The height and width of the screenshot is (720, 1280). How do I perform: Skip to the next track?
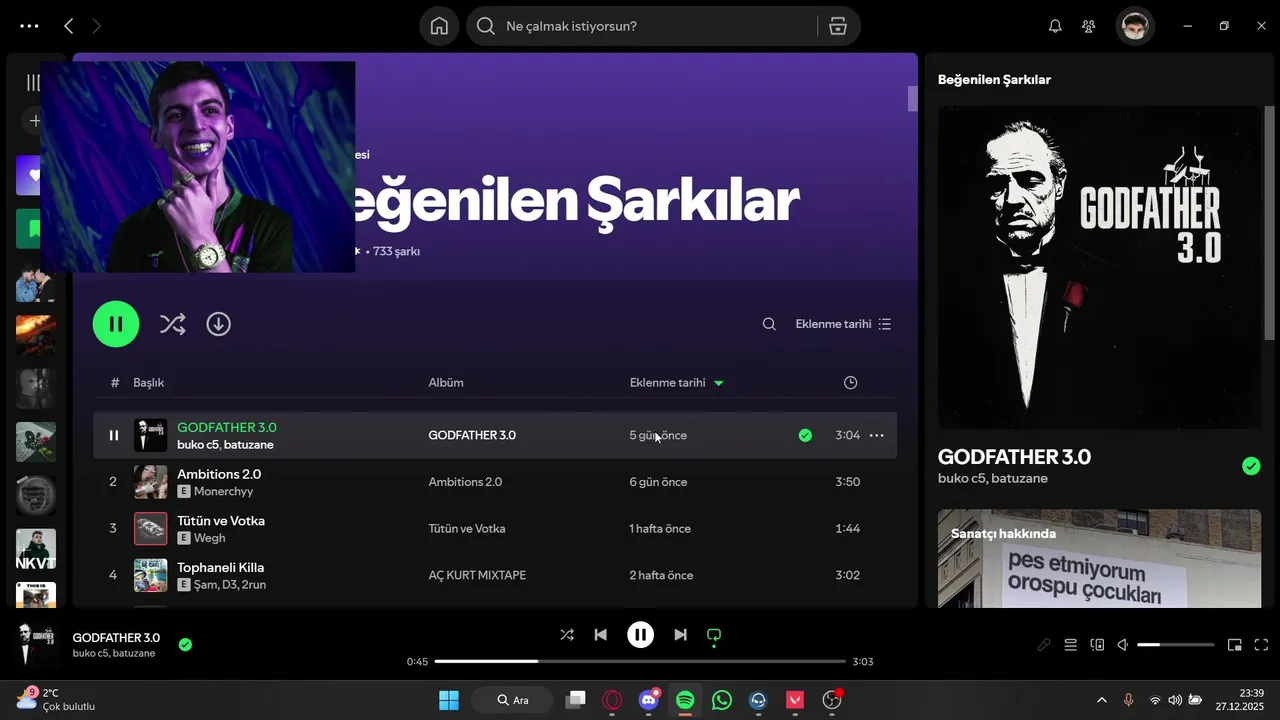click(x=680, y=634)
